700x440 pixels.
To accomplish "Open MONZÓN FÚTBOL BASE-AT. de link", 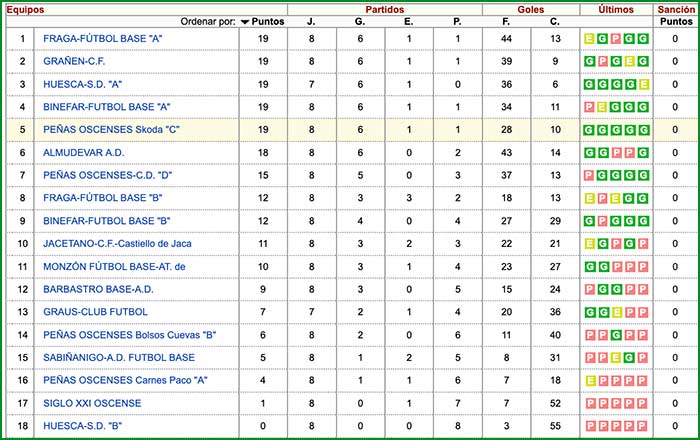I will click(x=115, y=266).
